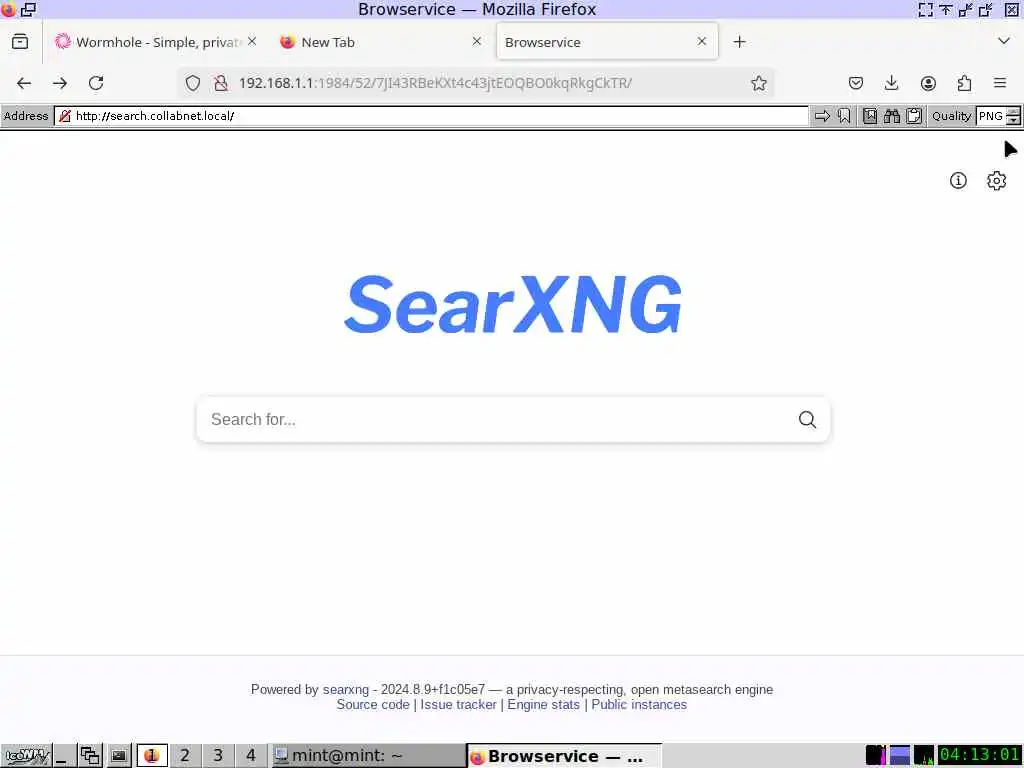
Task: Open Public instances link
Action: coord(639,705)
